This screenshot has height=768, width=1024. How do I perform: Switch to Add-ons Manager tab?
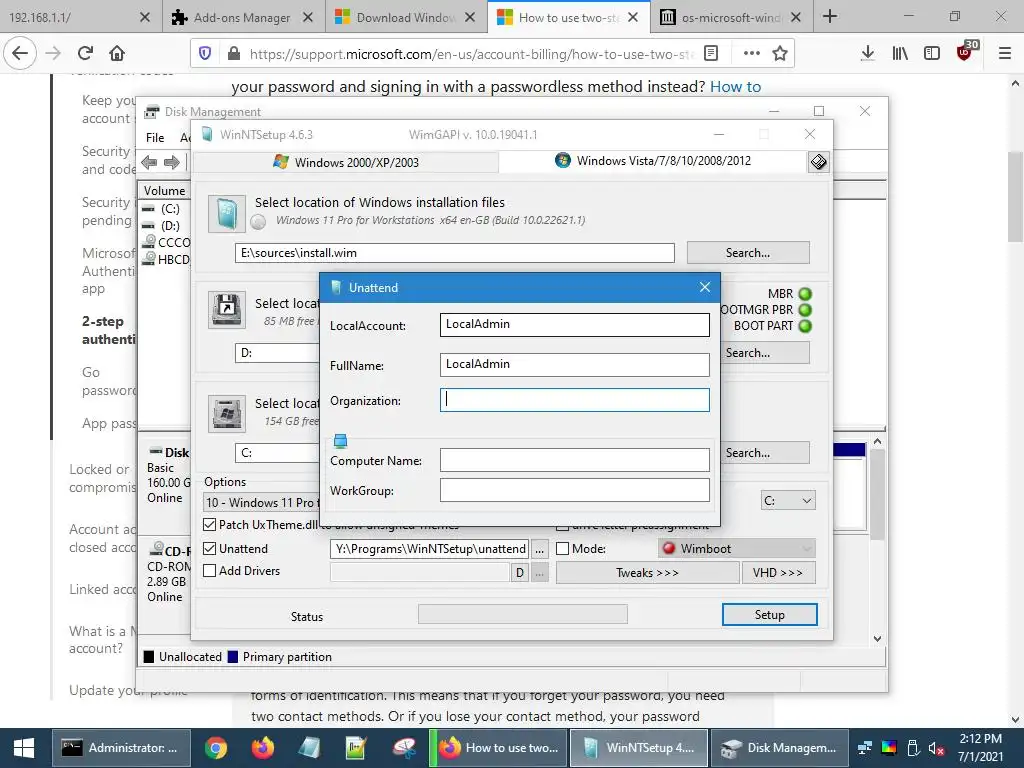click(242, 18)
